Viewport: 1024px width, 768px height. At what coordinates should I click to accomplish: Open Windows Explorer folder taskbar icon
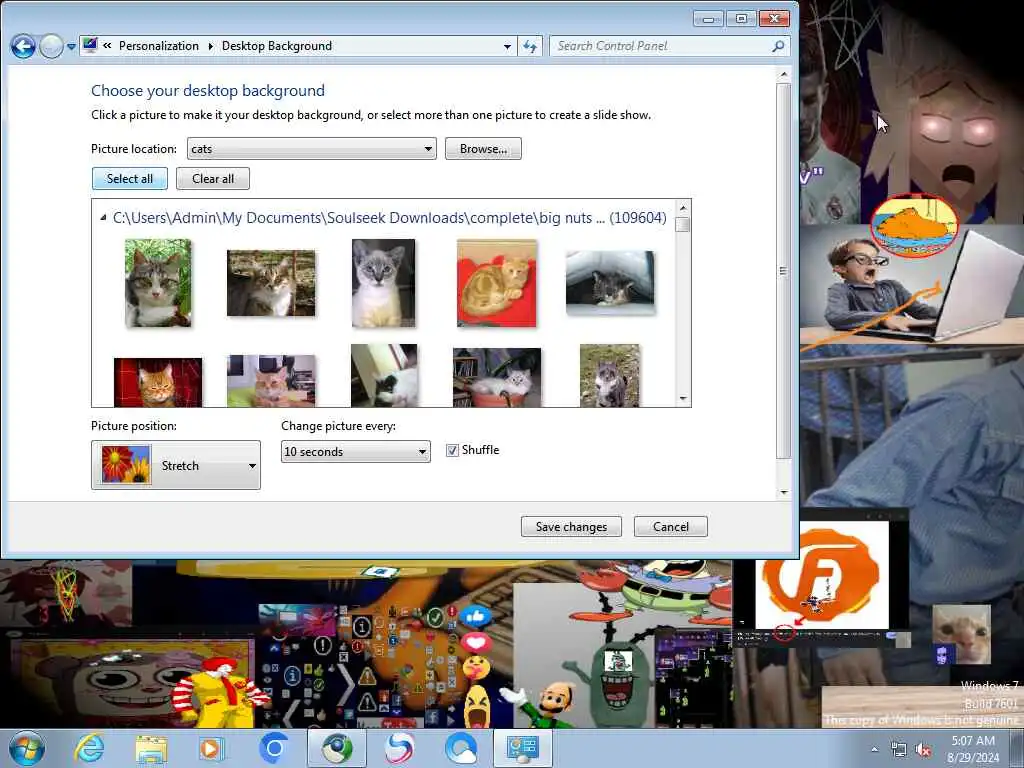coord(151,748)
